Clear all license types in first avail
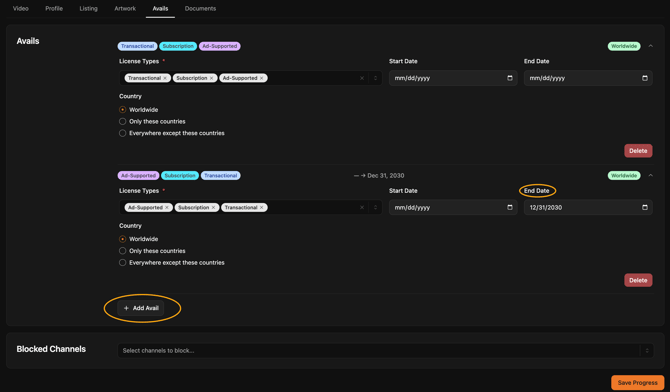Viewport: 670px width, 392px height. pos(362,78)
